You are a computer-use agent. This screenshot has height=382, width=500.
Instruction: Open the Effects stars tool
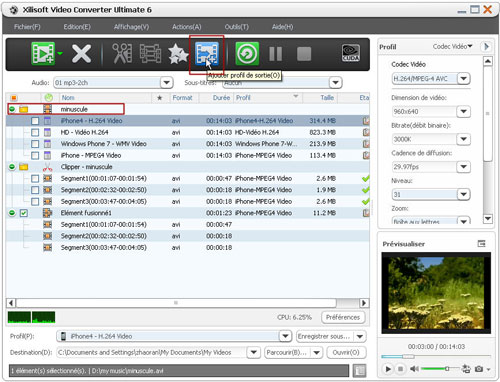click(x=178, y=54)
